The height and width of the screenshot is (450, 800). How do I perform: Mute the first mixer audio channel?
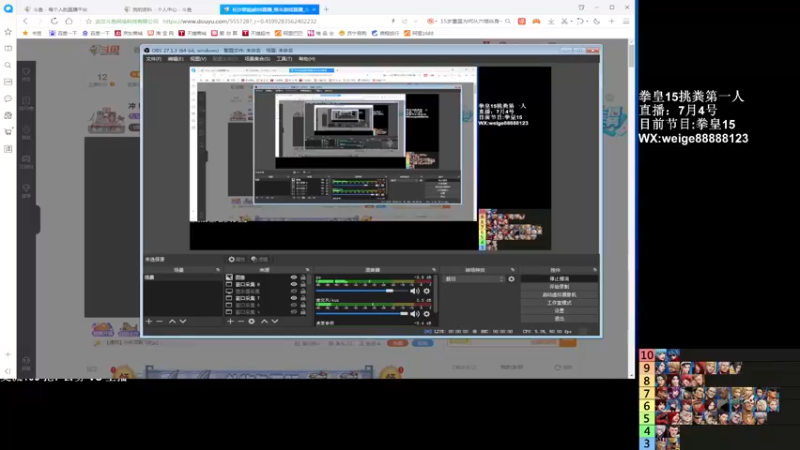(x=414, y=291)
